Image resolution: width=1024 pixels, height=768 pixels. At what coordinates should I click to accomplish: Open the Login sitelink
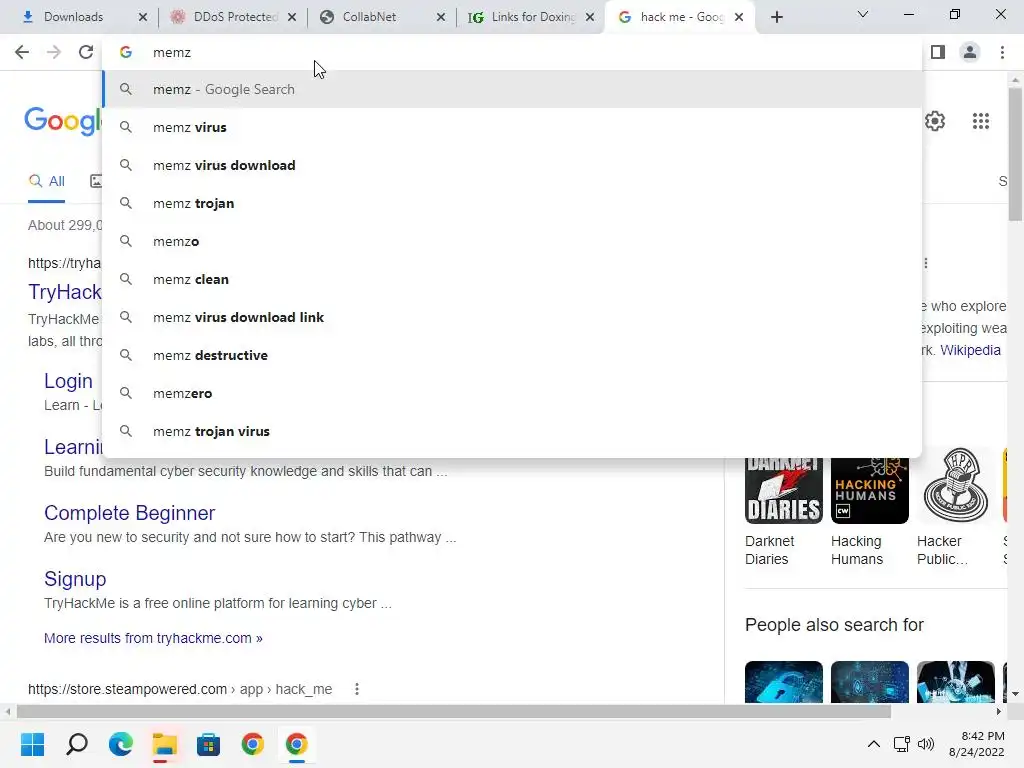[x=68, y=381]
